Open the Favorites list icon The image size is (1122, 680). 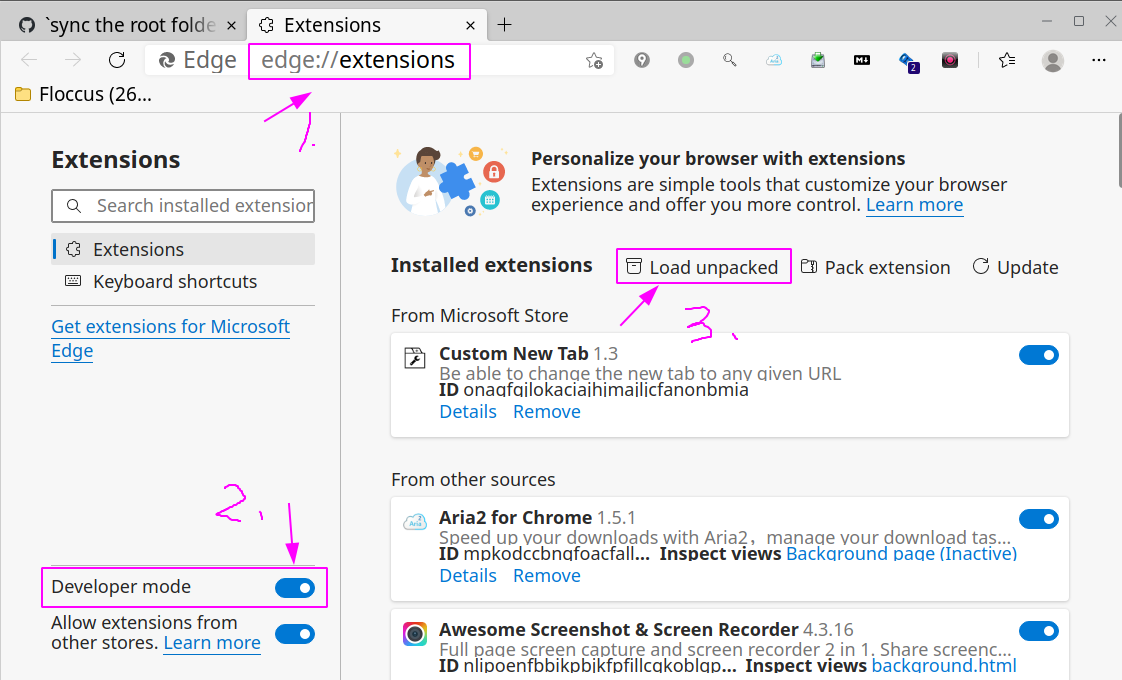(1007, 60)
